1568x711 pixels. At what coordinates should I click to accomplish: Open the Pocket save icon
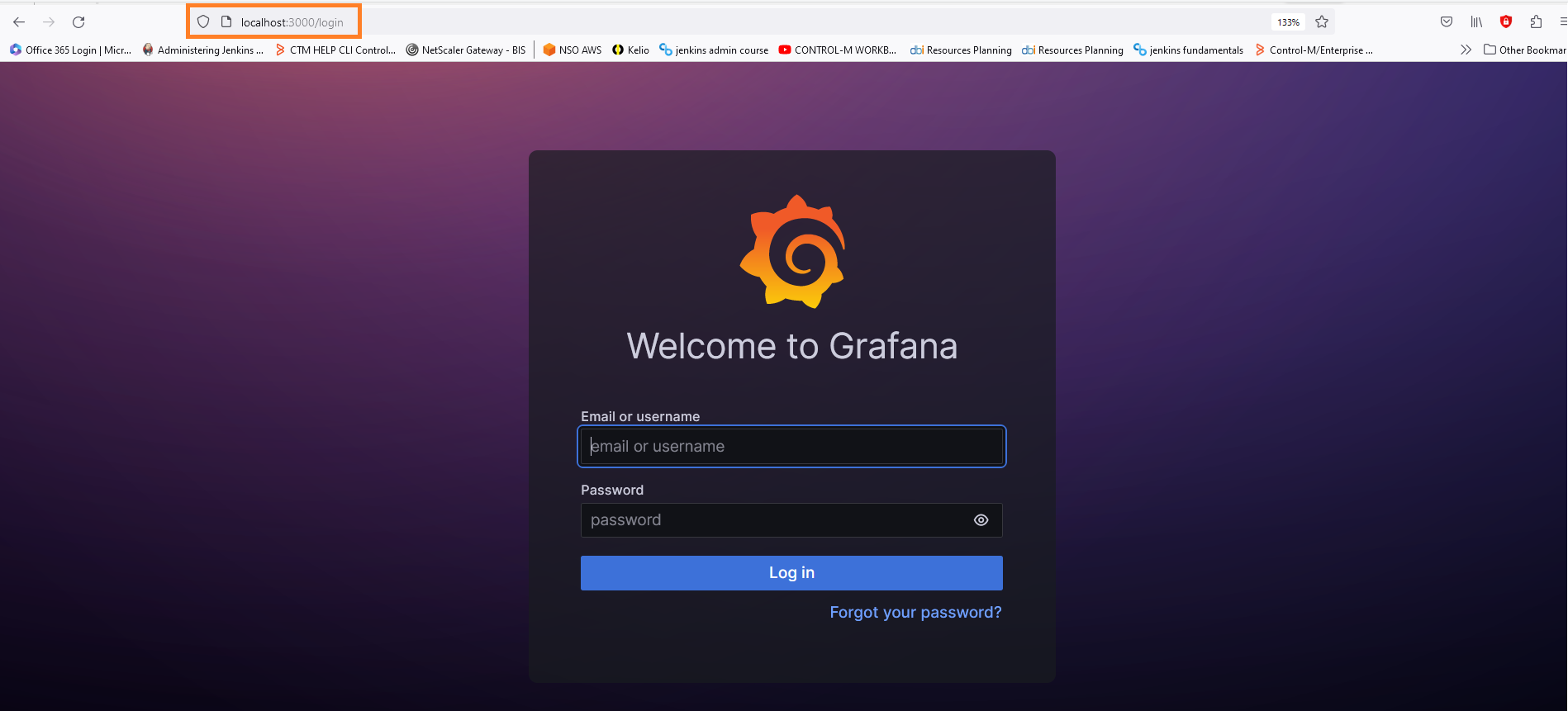click(1447, 22)
